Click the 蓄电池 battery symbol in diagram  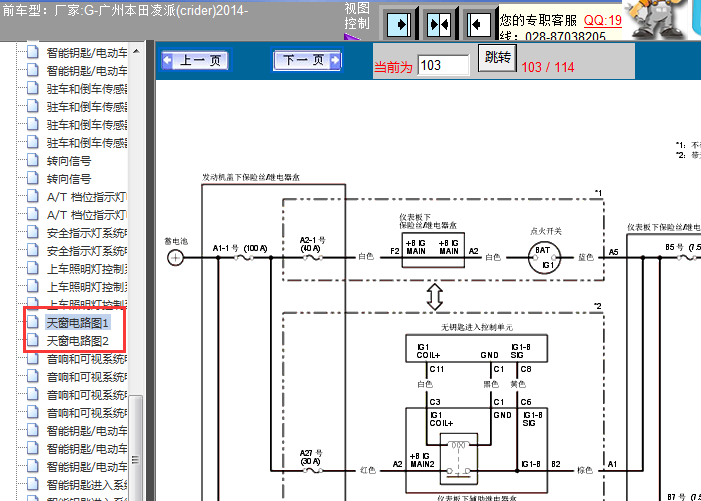click(x=175, y=258)
